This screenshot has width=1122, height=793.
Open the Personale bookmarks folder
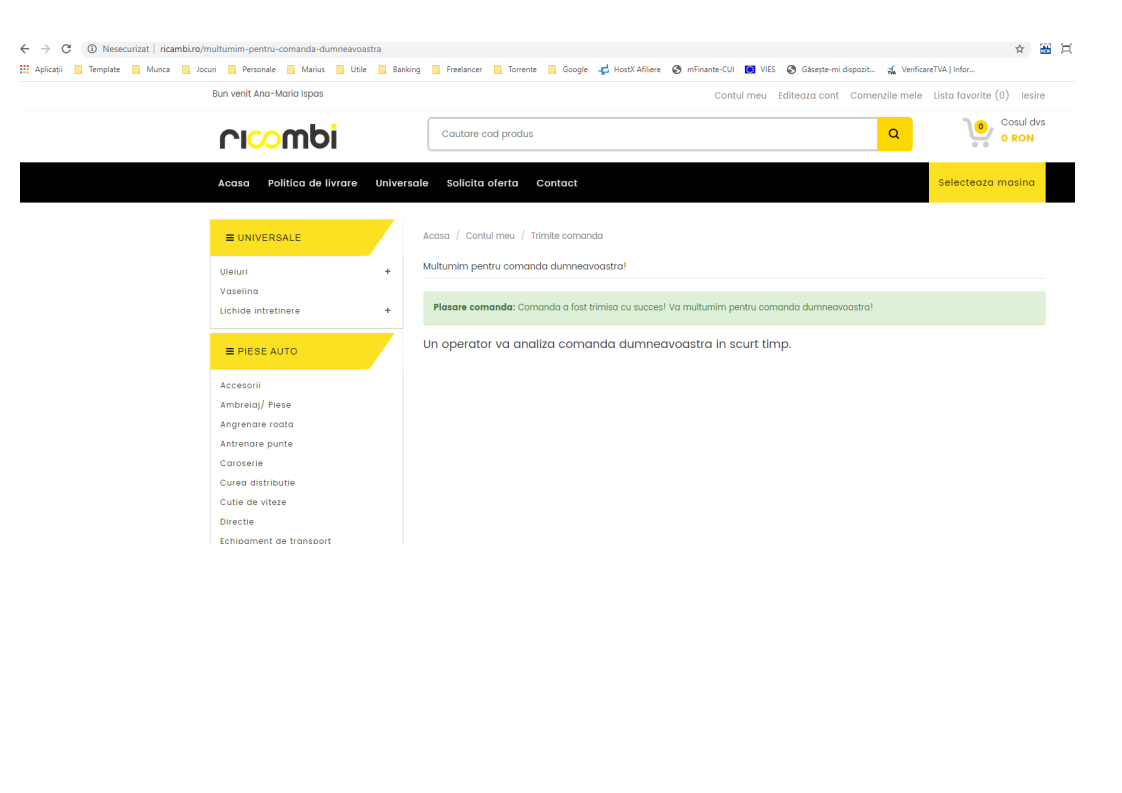(x=252, y=69)
